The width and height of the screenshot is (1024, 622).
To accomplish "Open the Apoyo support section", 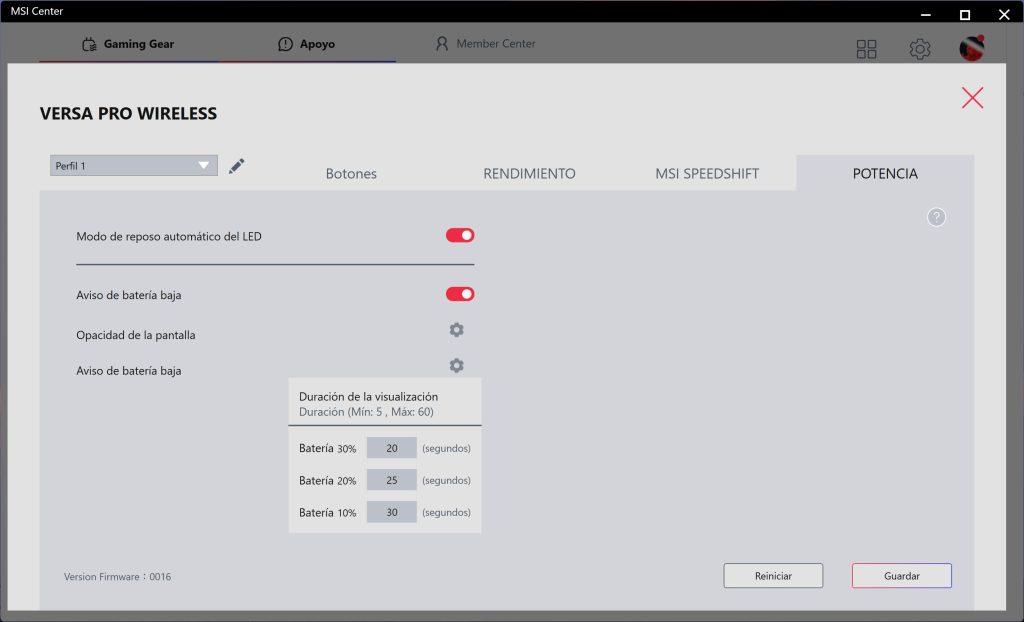I will pos(307,44).
